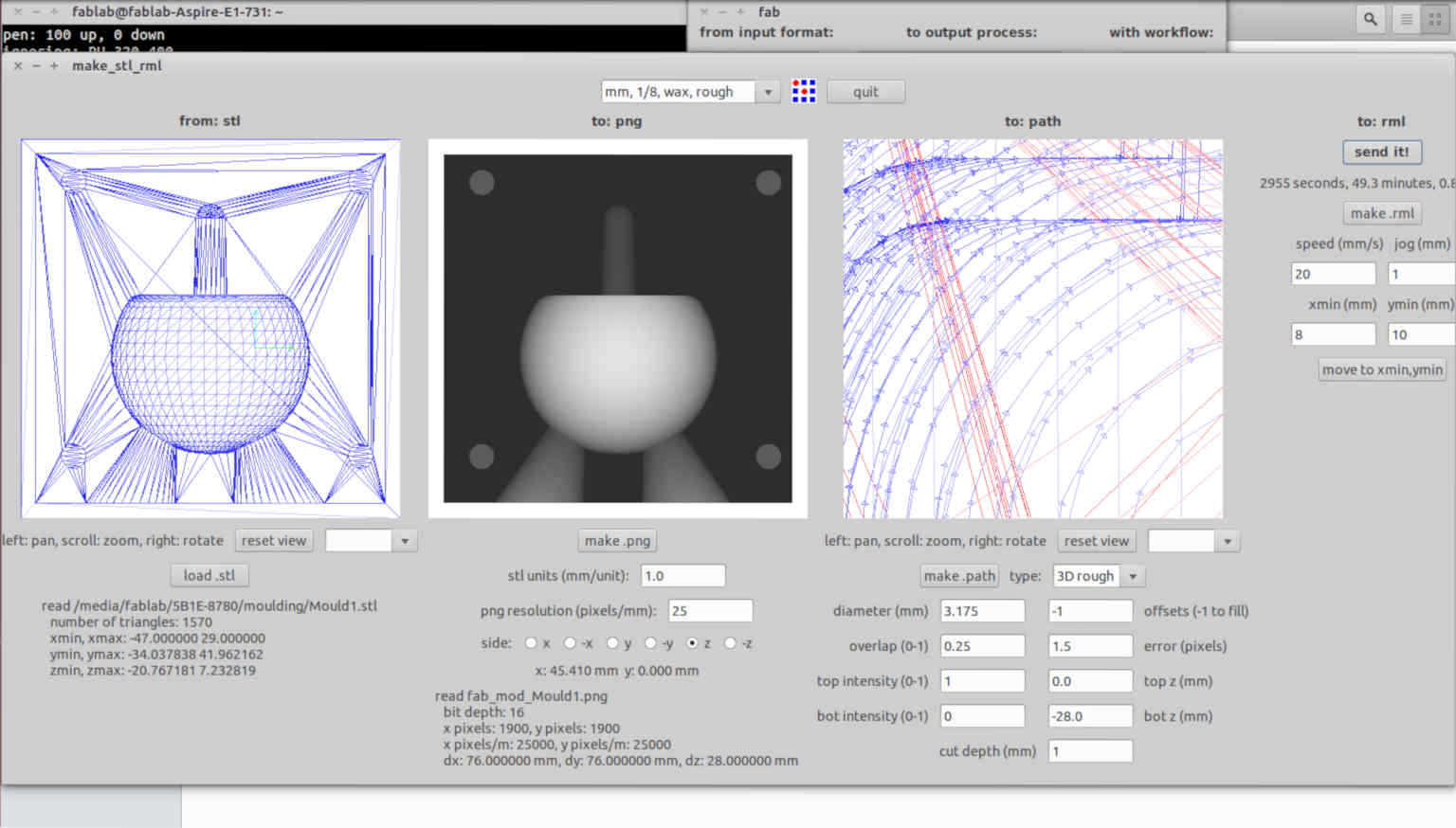The height and width of the screenshot is (828, 1456).
Task: Click the stl units input field
Action: pyautogui.click(x=683, y=576)
